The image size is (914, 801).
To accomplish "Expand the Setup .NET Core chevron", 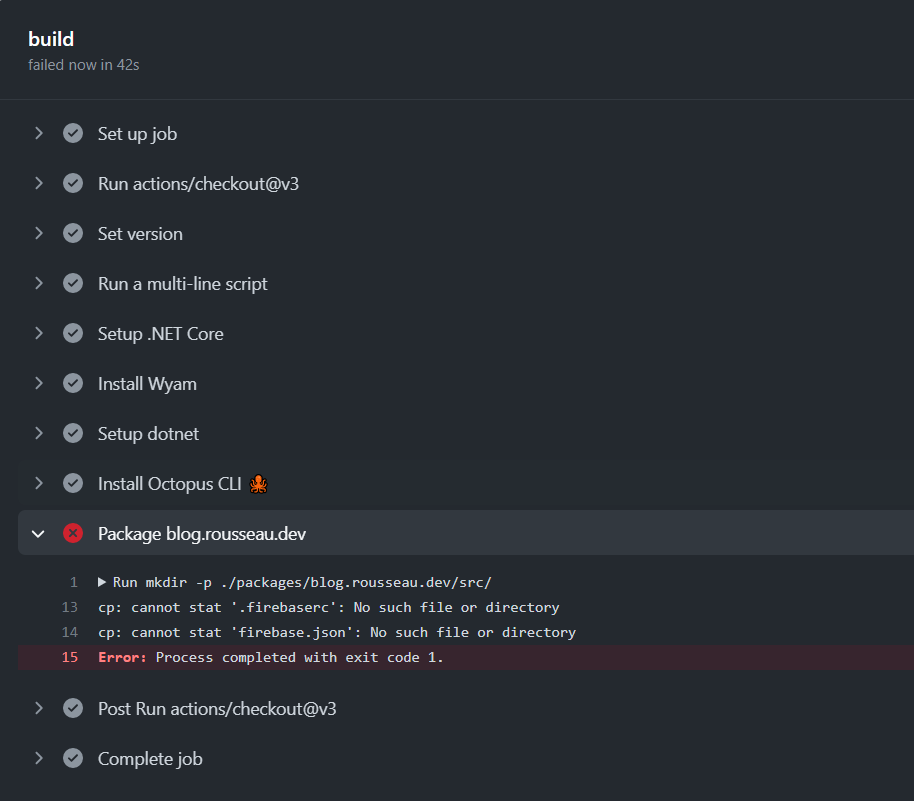I will (38, 333).
